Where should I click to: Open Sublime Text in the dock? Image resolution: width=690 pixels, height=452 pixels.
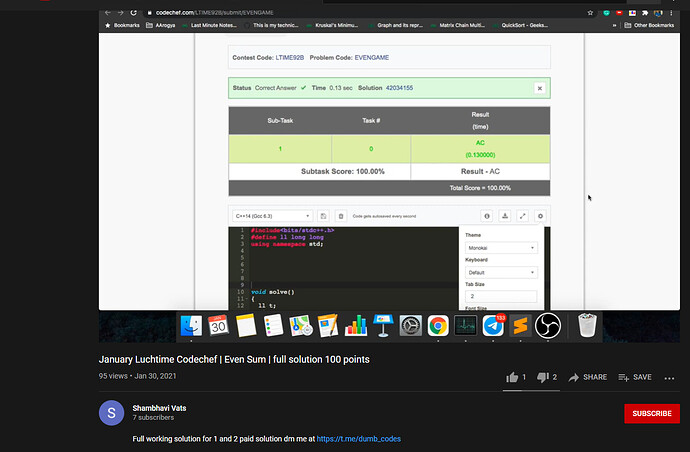(x=520, y=326)
